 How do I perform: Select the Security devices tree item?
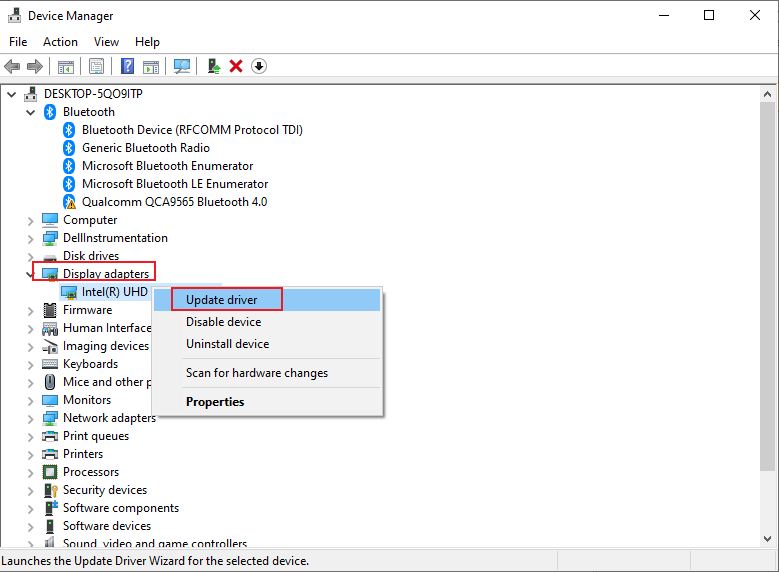tap(104, 490)
